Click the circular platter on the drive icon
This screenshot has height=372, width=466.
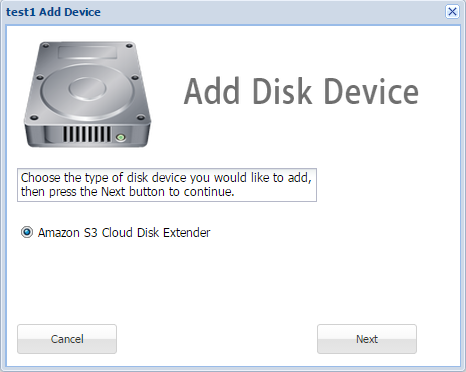(87, 90)
